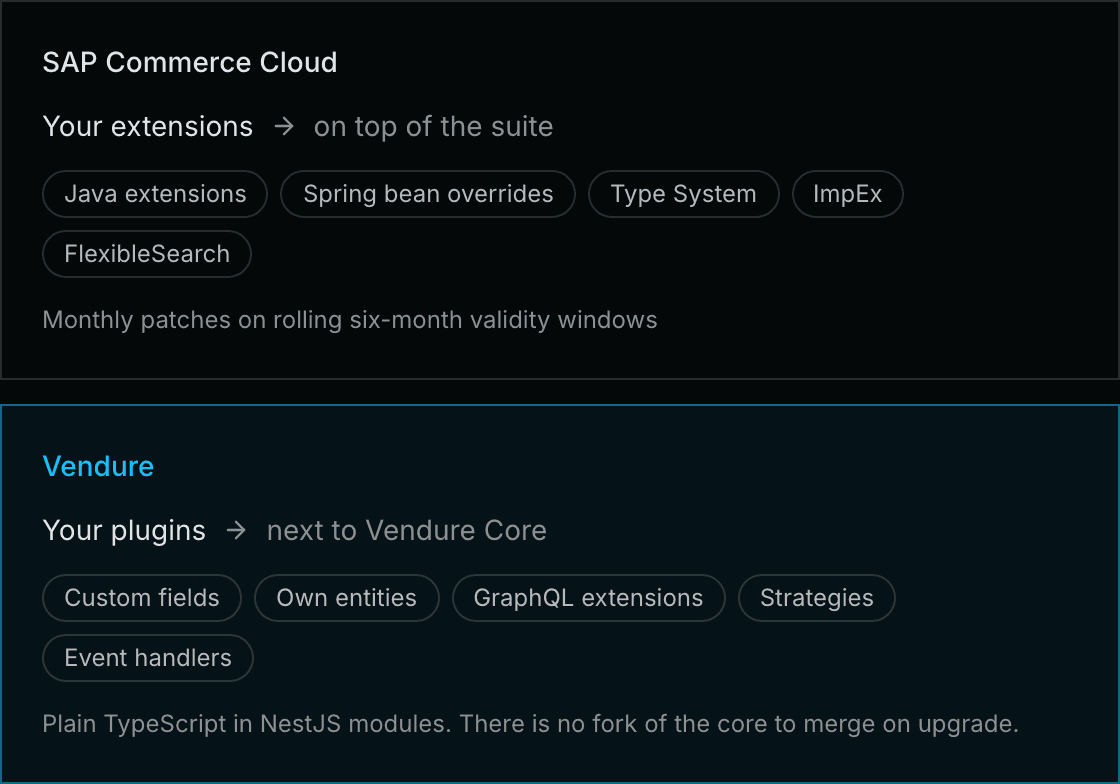
Task: Click the arrow after 'Your plugins'
Action: (x=236, y=531)
